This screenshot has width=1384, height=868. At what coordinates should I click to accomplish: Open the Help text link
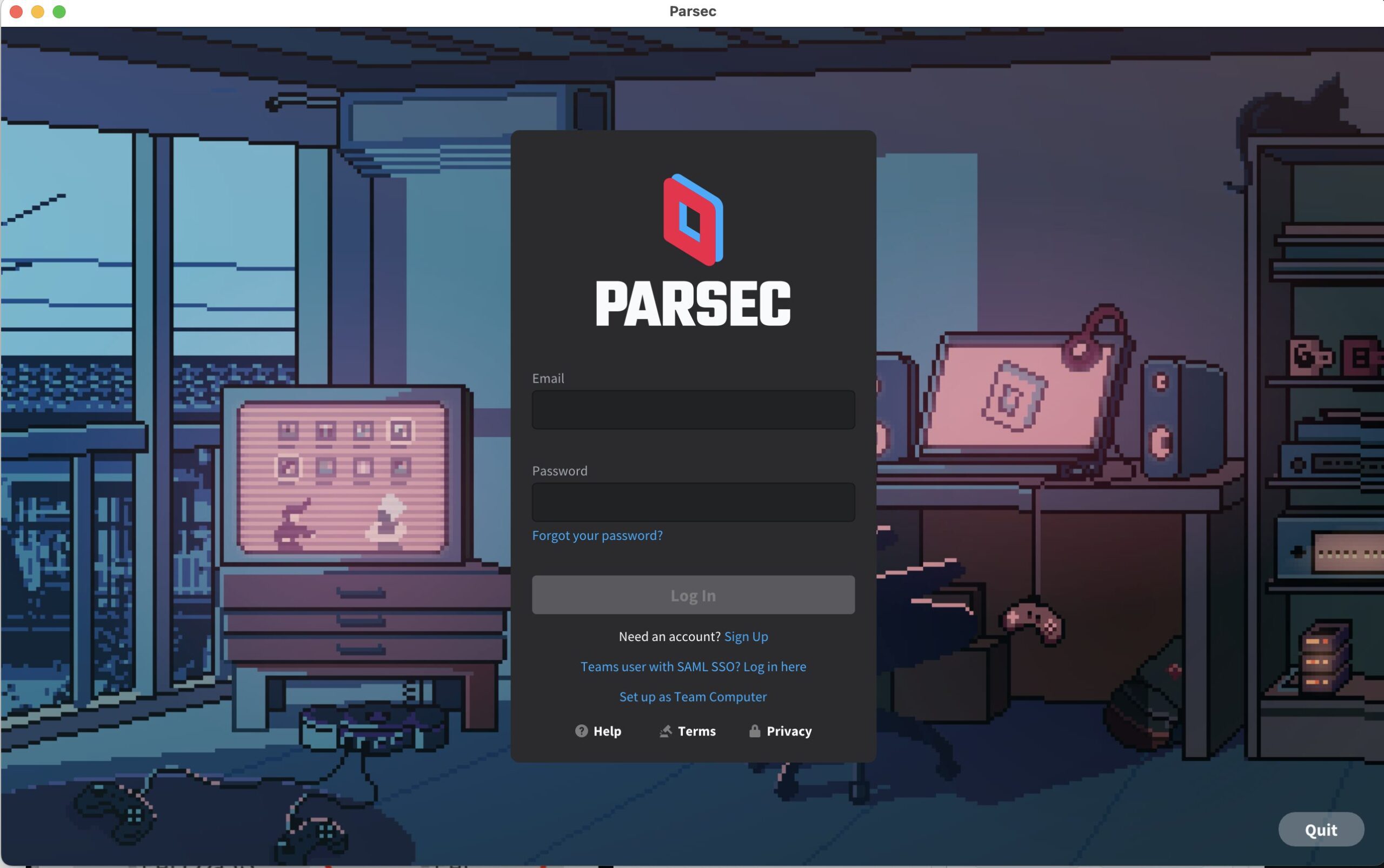pos(607,731)
